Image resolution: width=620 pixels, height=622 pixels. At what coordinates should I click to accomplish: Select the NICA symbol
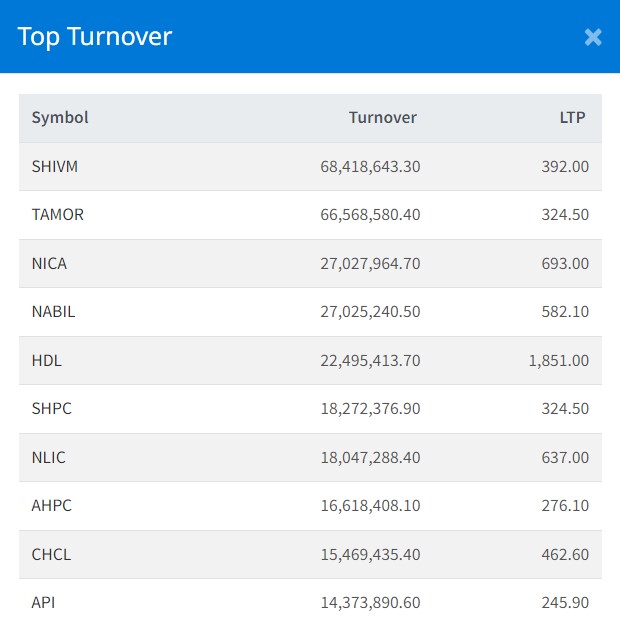(50, 263)
